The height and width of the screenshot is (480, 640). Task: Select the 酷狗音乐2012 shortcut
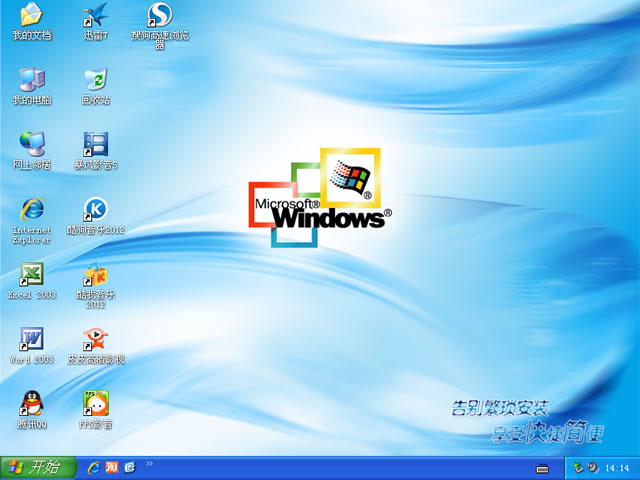point(96,210)
